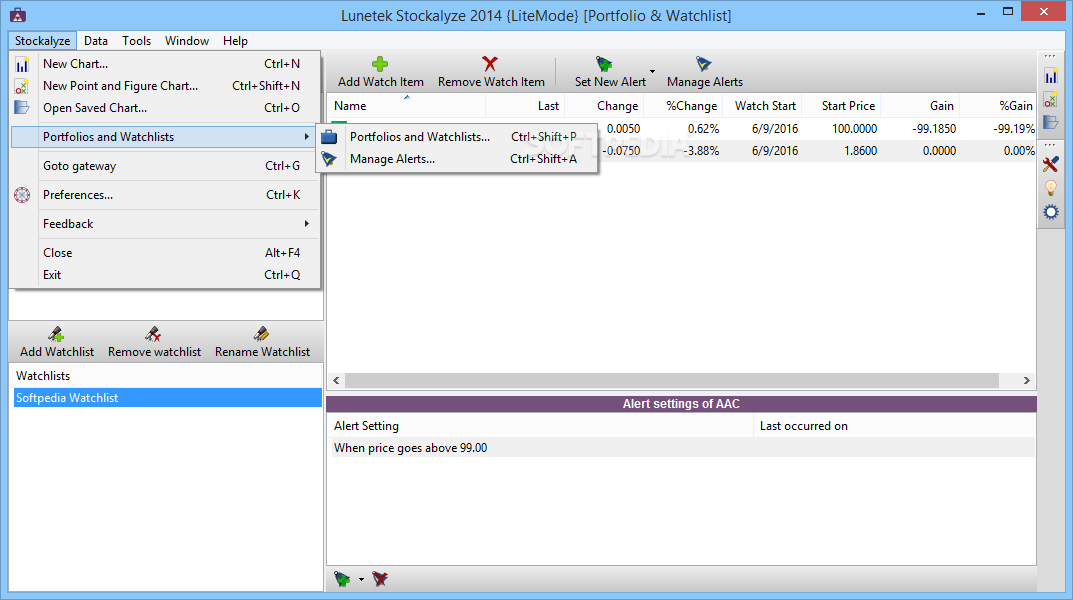Click the Rename Watchlist pencil icon

click(261, 334)
